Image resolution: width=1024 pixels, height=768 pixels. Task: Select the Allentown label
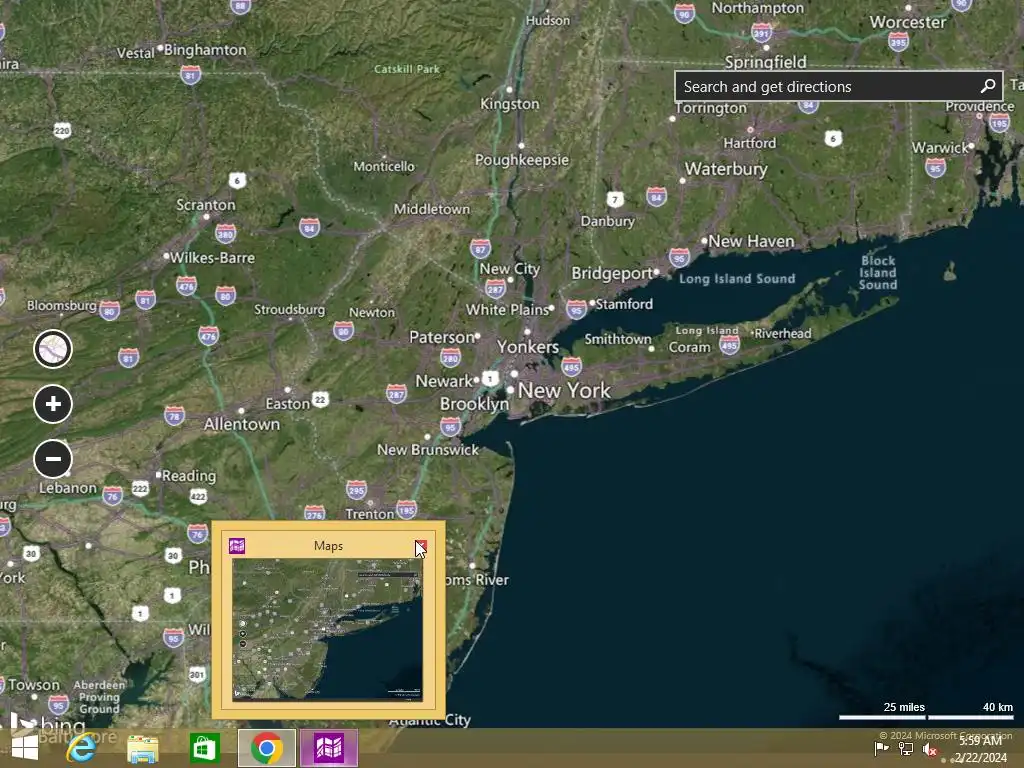point(242,424)
